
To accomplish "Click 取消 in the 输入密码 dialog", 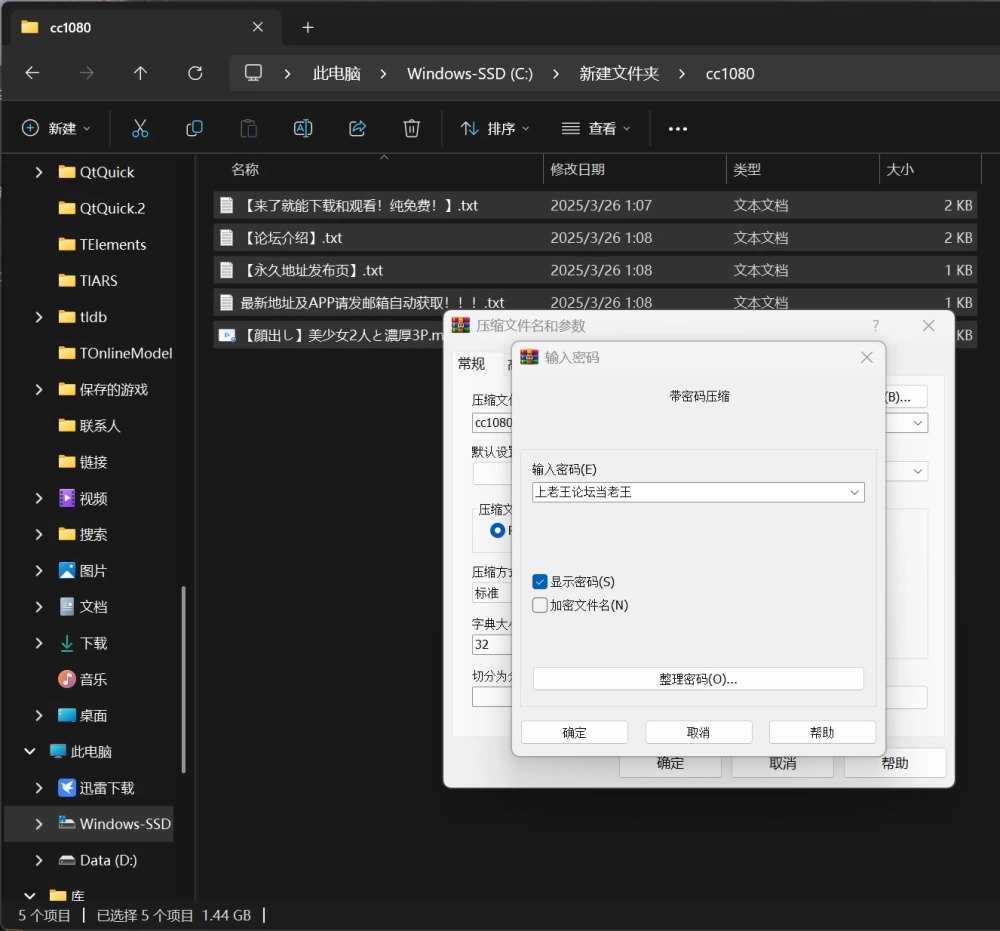I will 698,733.
